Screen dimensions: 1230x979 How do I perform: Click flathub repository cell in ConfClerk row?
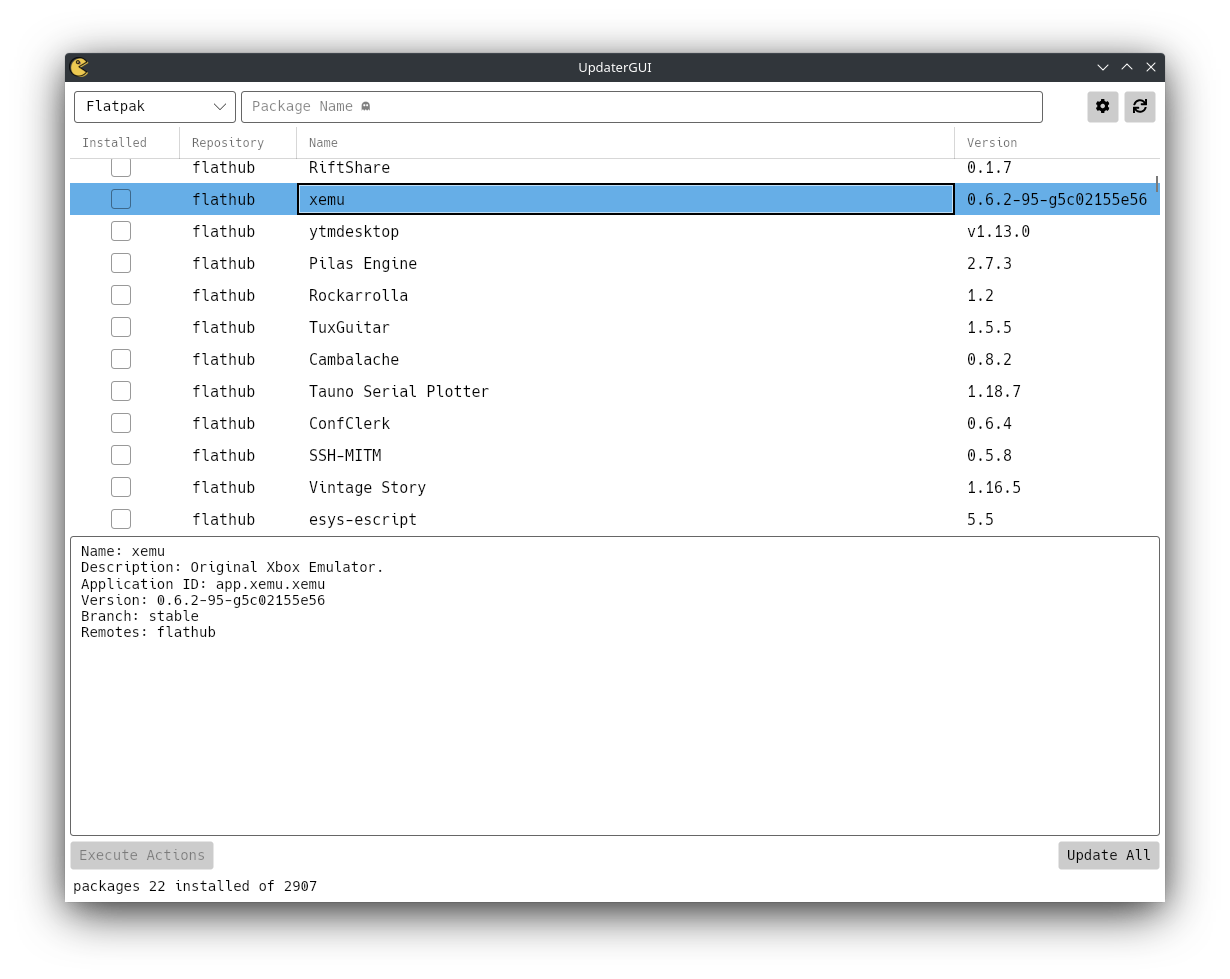(x=223, y=423)
